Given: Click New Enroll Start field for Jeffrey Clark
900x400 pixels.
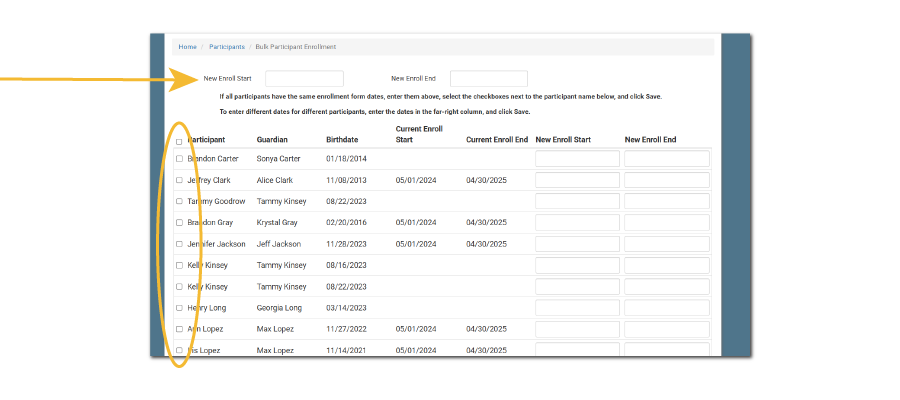Looking at the screenshot, I should point(577,180).
